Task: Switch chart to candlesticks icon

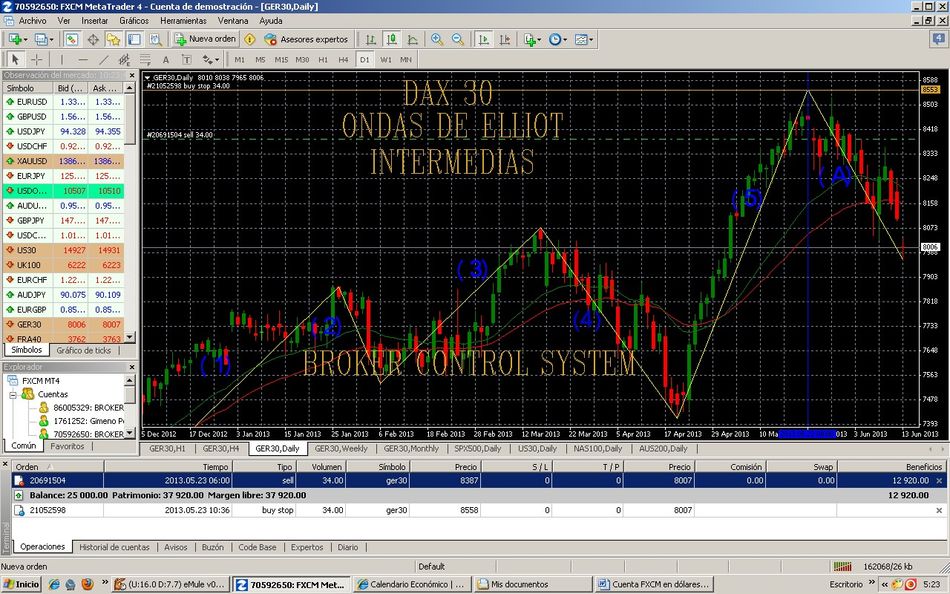Action: pos(392,39)
